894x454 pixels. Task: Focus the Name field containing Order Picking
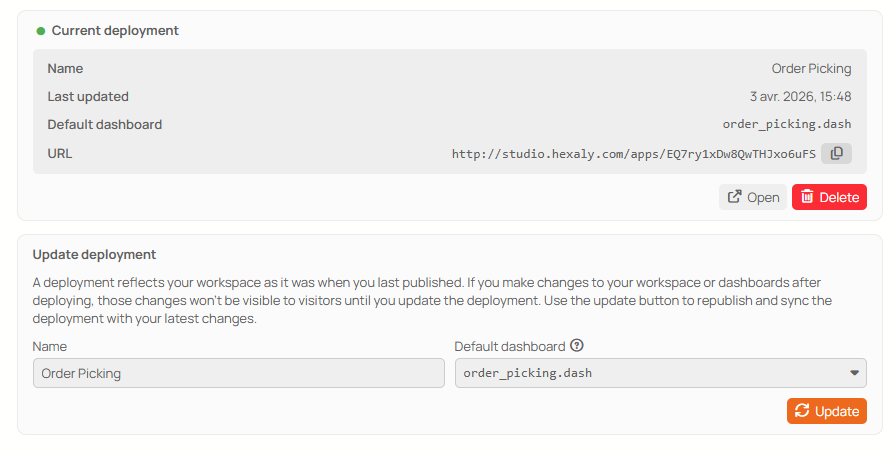[x=238, y=373]
